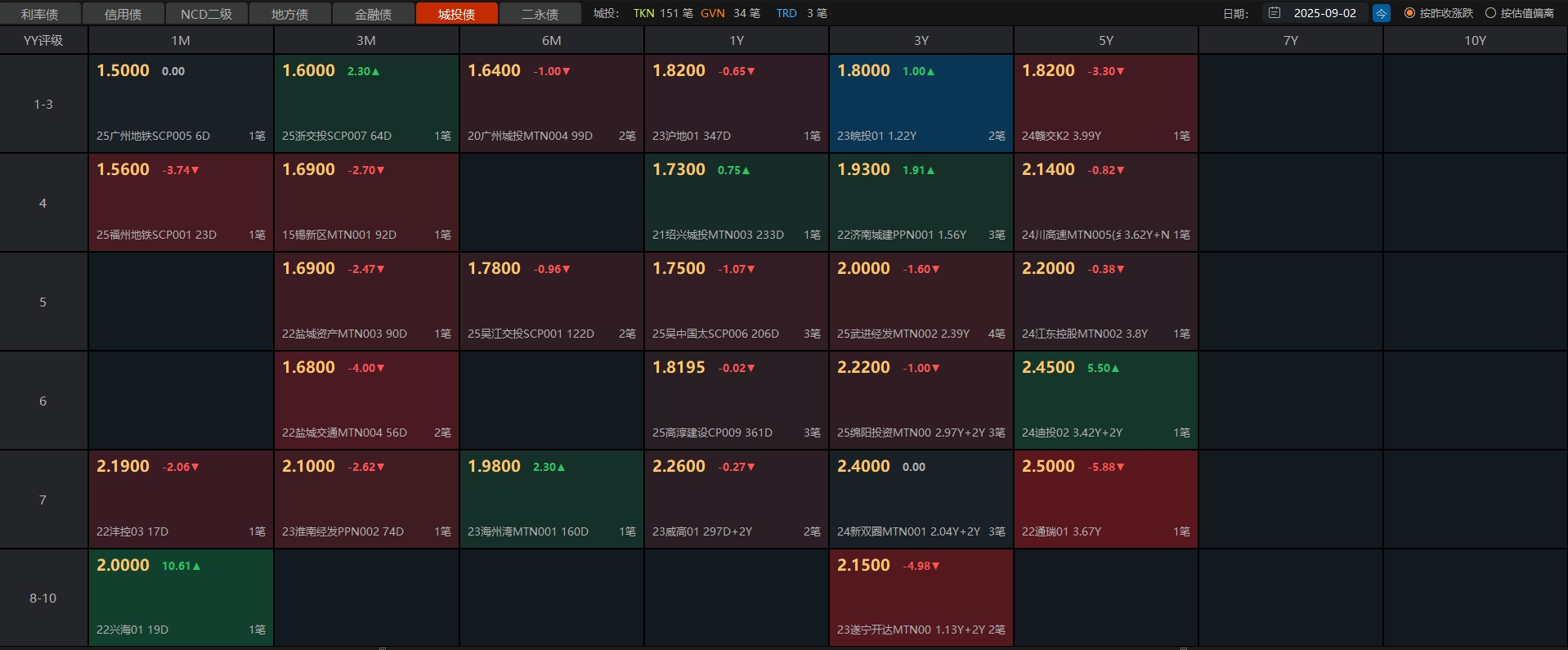
Task: Open the 23海州湾MTN001 160D cell
Action: [552, 500]
